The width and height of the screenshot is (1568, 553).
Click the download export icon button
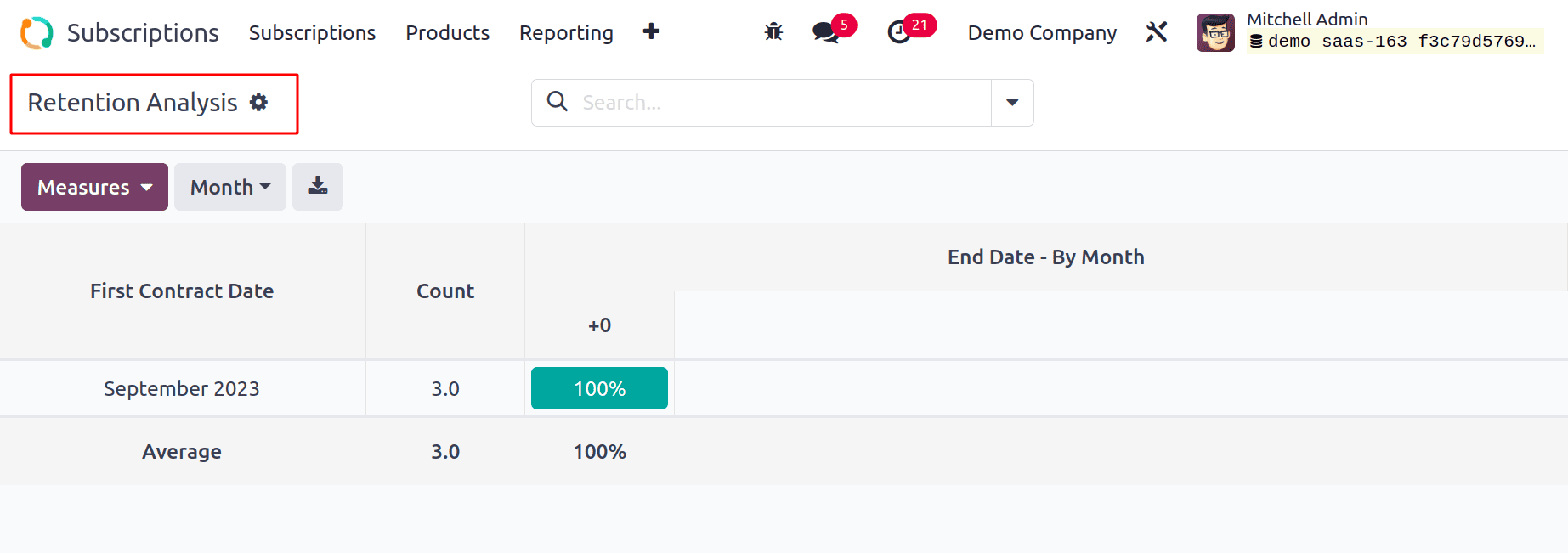(x=318, y=187)
